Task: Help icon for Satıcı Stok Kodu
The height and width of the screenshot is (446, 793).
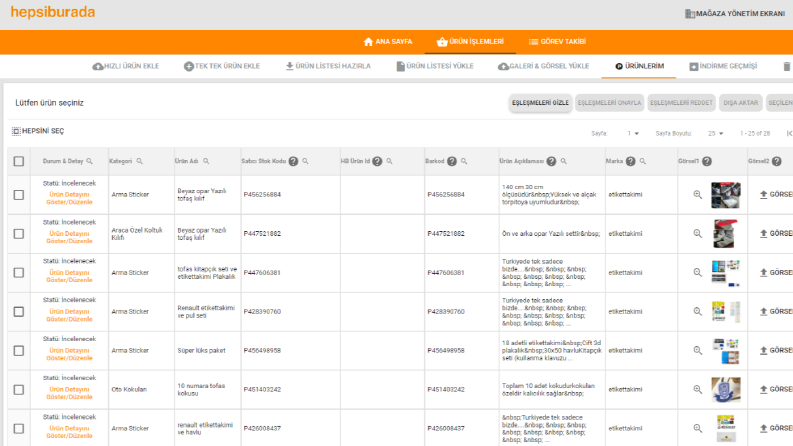Action: coord(293,161)
